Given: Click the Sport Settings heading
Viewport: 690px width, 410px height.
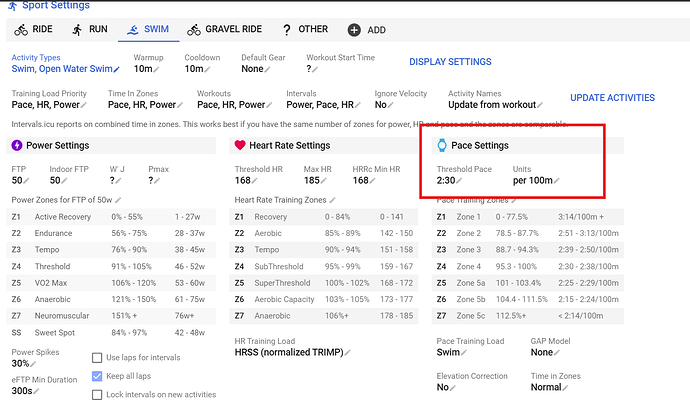Looking at the screenshot, I should point(55,5).
